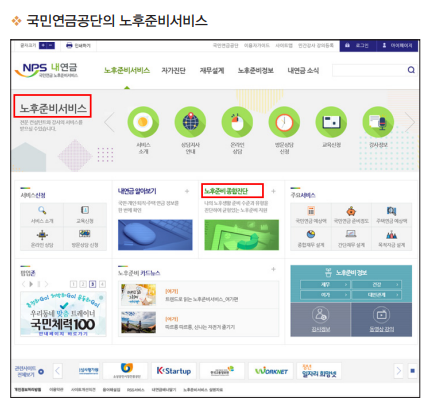The height and width of the screenshot is (411, 433).
Task: Click the search magnifier icon
Action: pyautogui.click(x=411, y=70)
